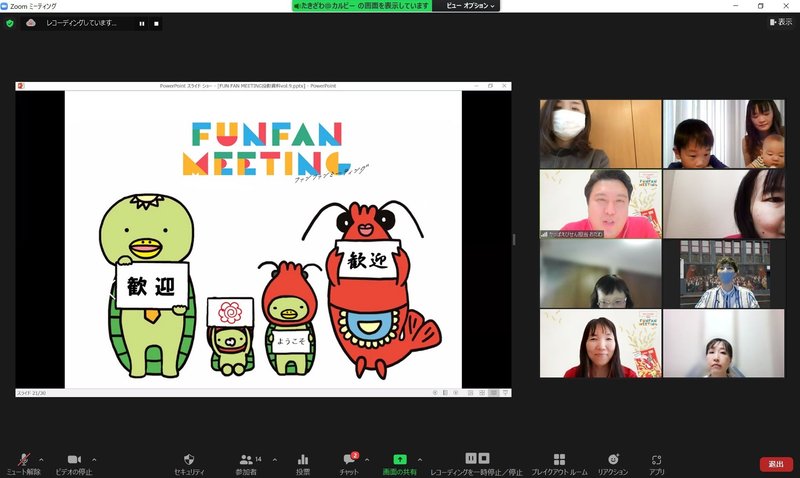Open the Polls (投票) button
Viewport: 800px width, 478px height.
(x=303, y=464)
